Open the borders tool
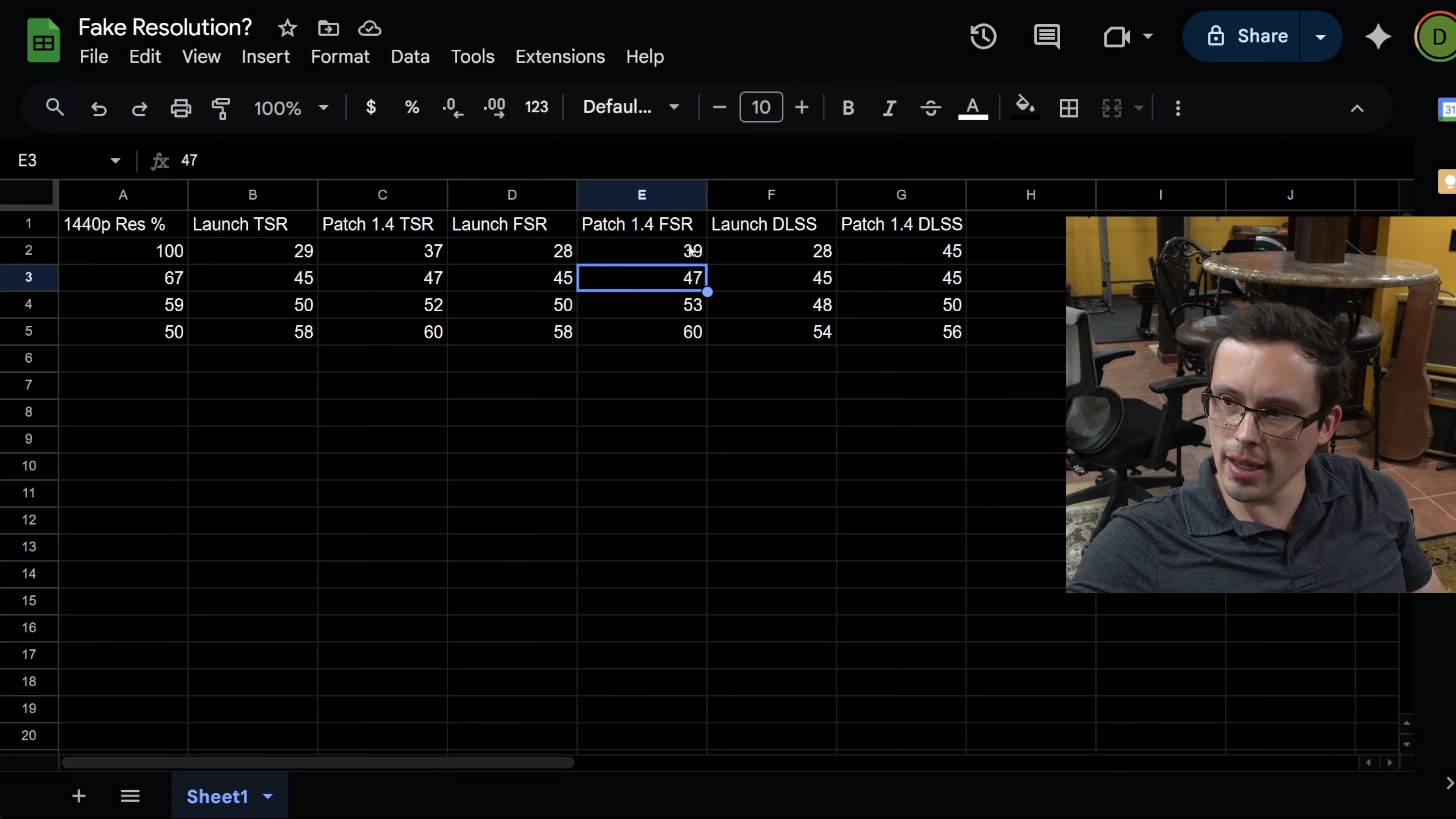1456x819 pixels. pyautogui.click(x=1068, y=108)
